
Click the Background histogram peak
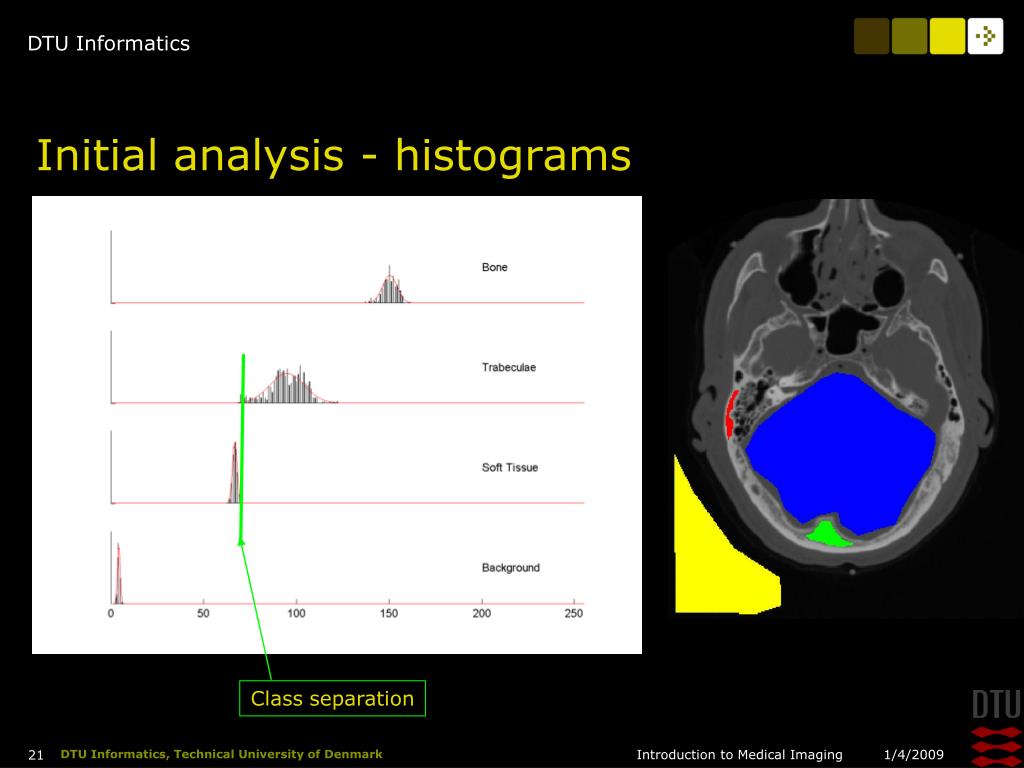tap(118, 573)
